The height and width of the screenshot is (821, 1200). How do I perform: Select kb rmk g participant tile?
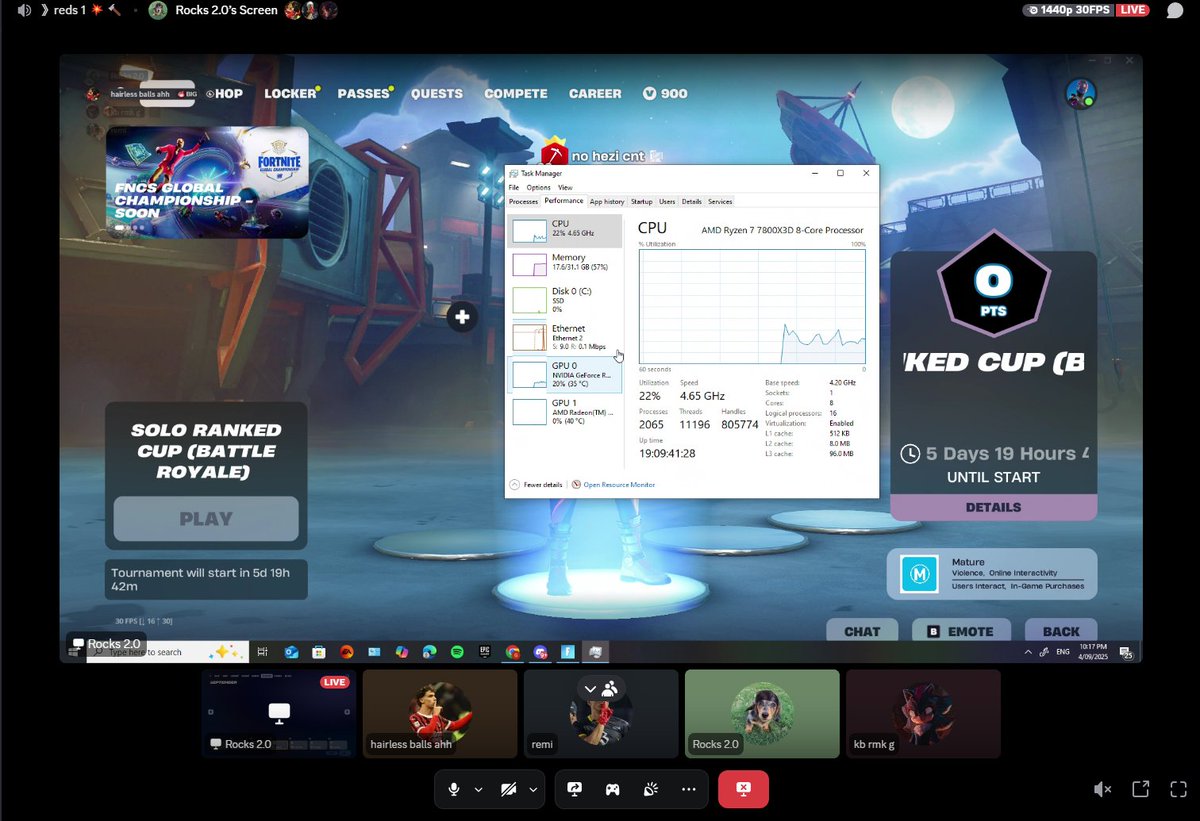[x=923, y=714]
